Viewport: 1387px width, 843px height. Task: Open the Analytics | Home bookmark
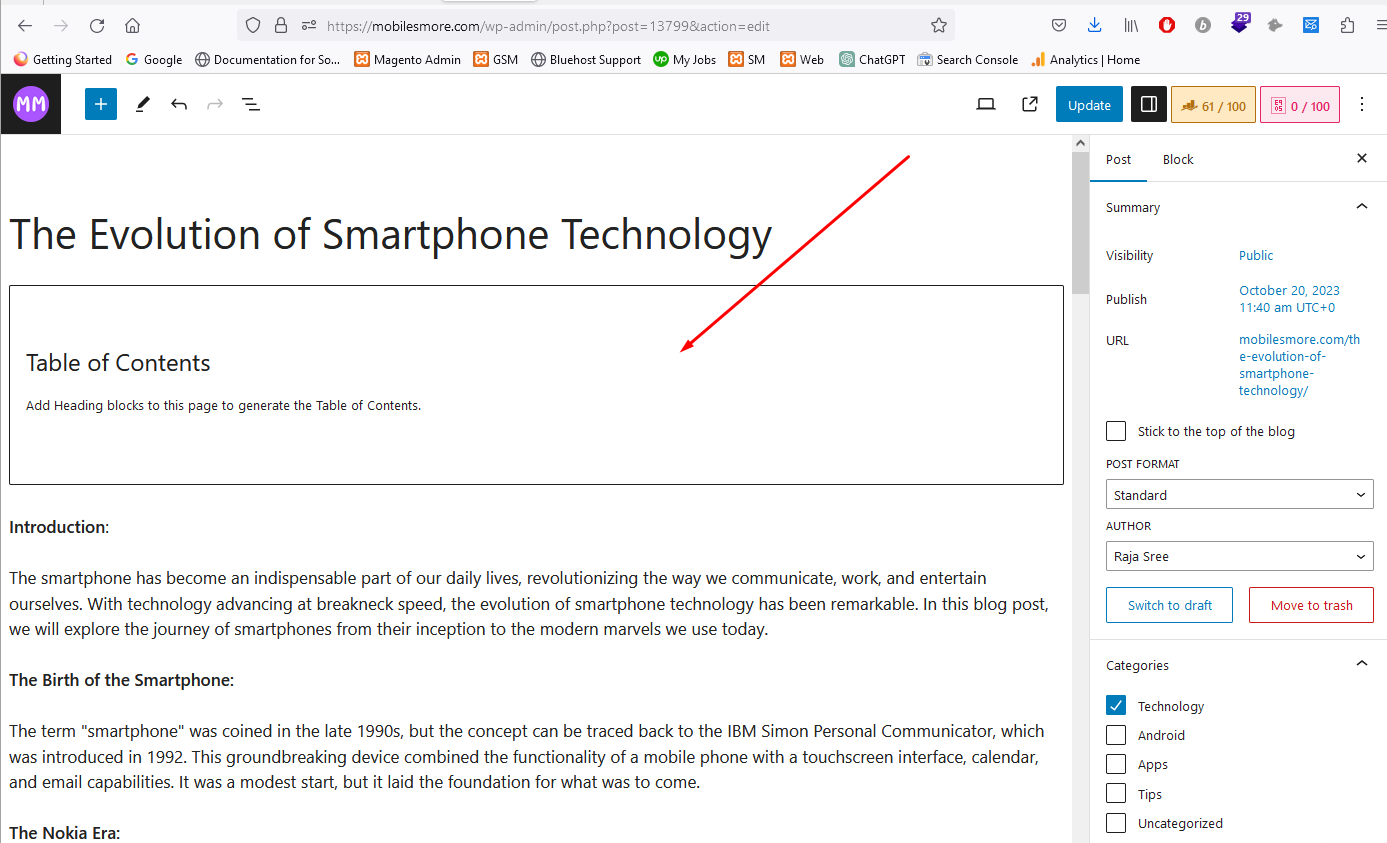pos(1086,59)
